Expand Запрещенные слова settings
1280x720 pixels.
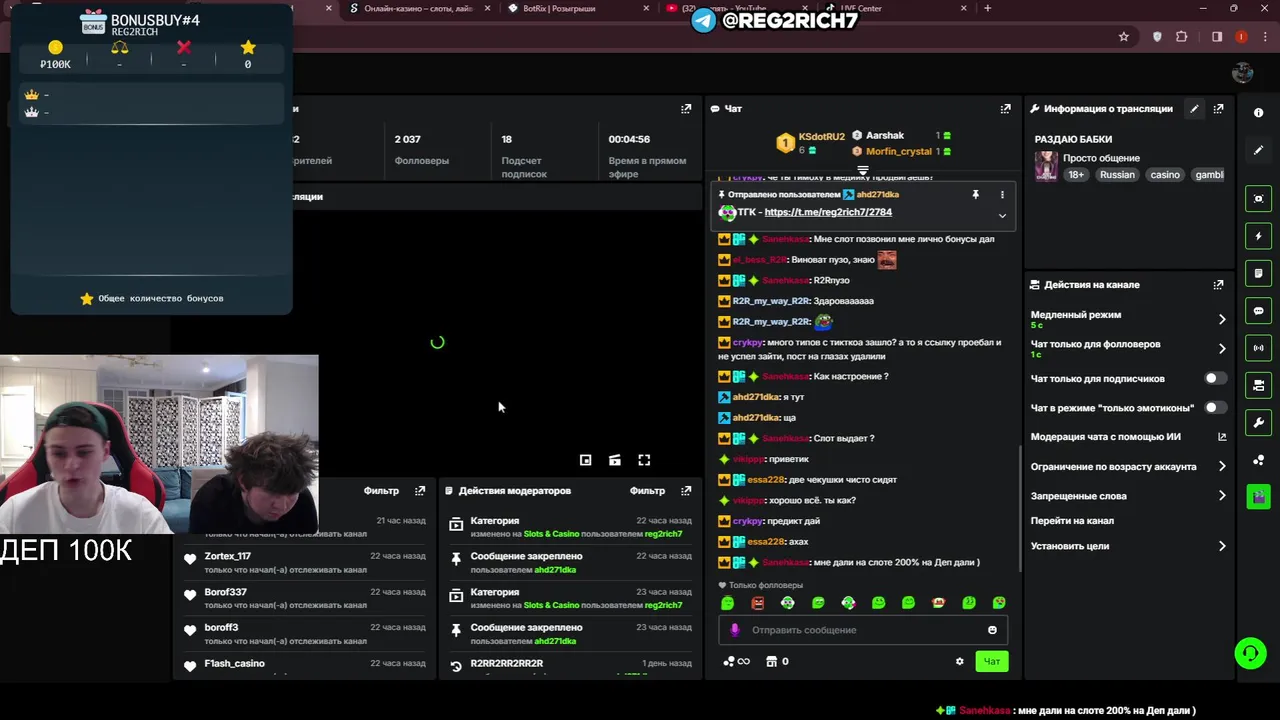pyautogui.click(x=1222, y=496)
